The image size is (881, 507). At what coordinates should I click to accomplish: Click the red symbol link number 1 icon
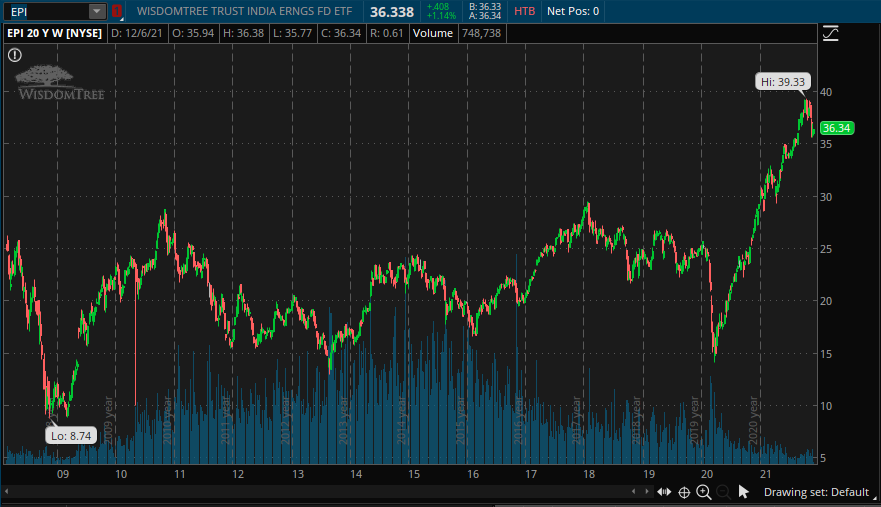116,11
